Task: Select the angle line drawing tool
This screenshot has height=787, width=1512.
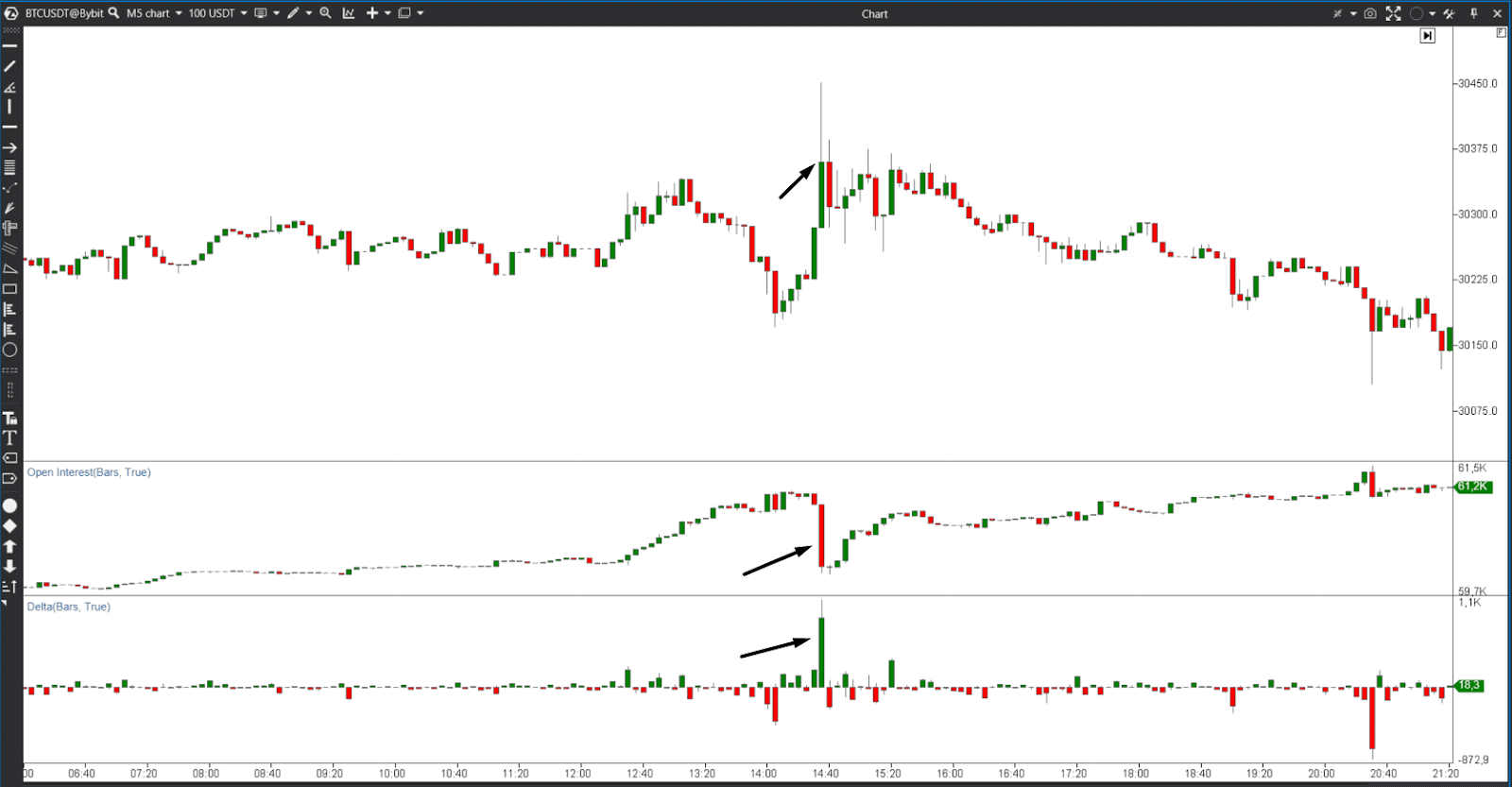Action: pyautogui.click(x=9, y=87)
